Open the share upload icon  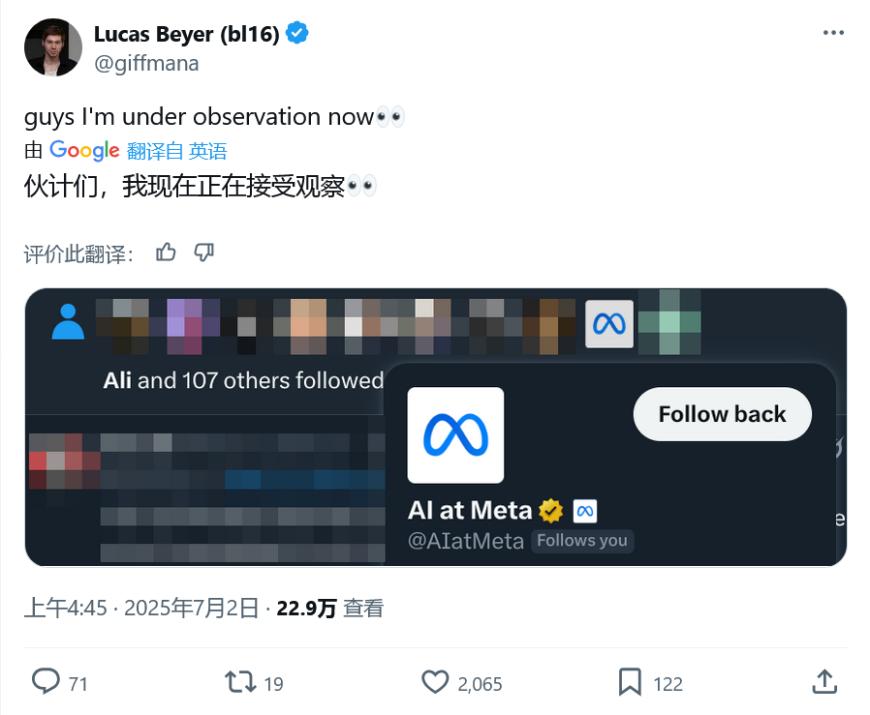click(825, 681)
